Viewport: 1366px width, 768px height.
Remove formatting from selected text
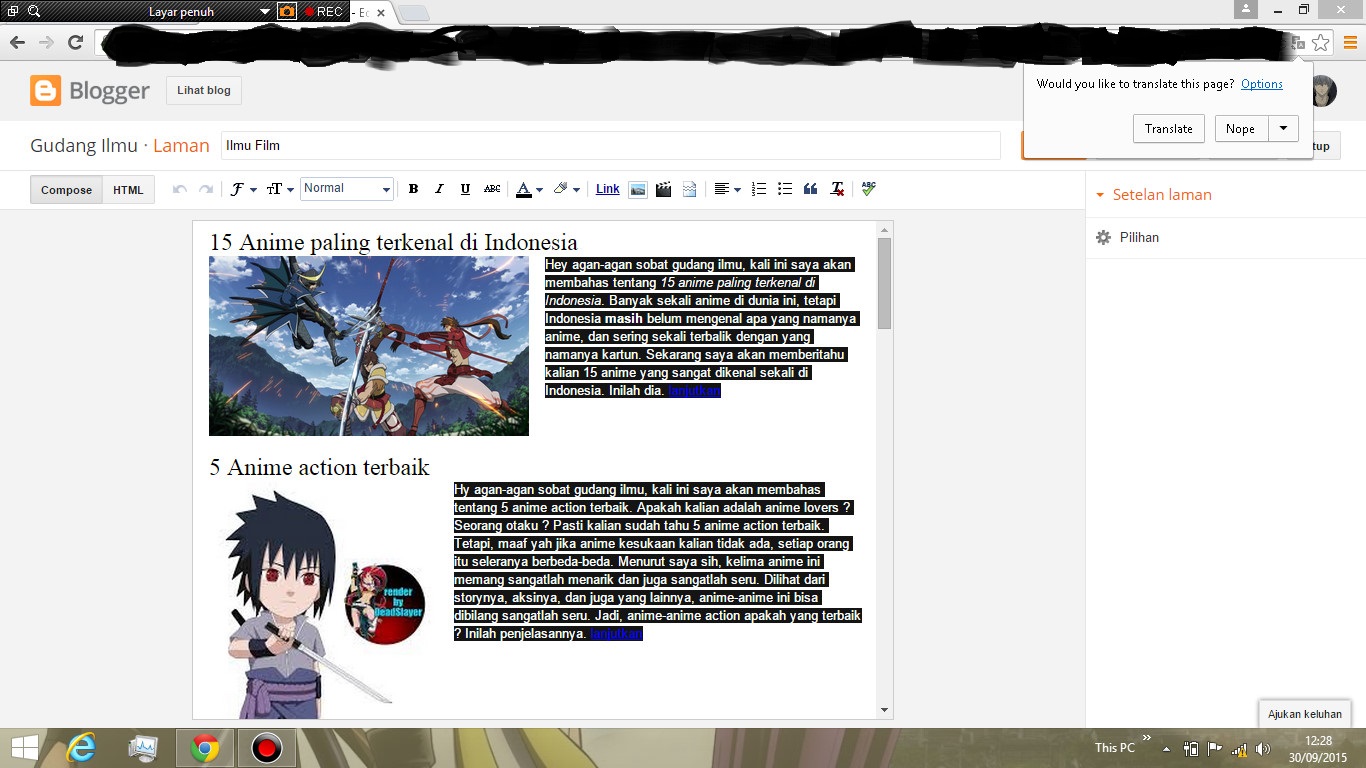click(837, 189)
